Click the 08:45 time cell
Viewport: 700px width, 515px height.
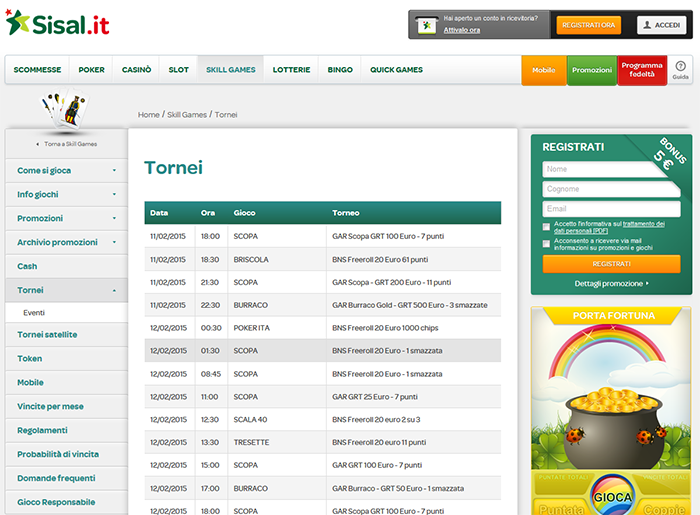pyautogui.click(x=211, y=374)
